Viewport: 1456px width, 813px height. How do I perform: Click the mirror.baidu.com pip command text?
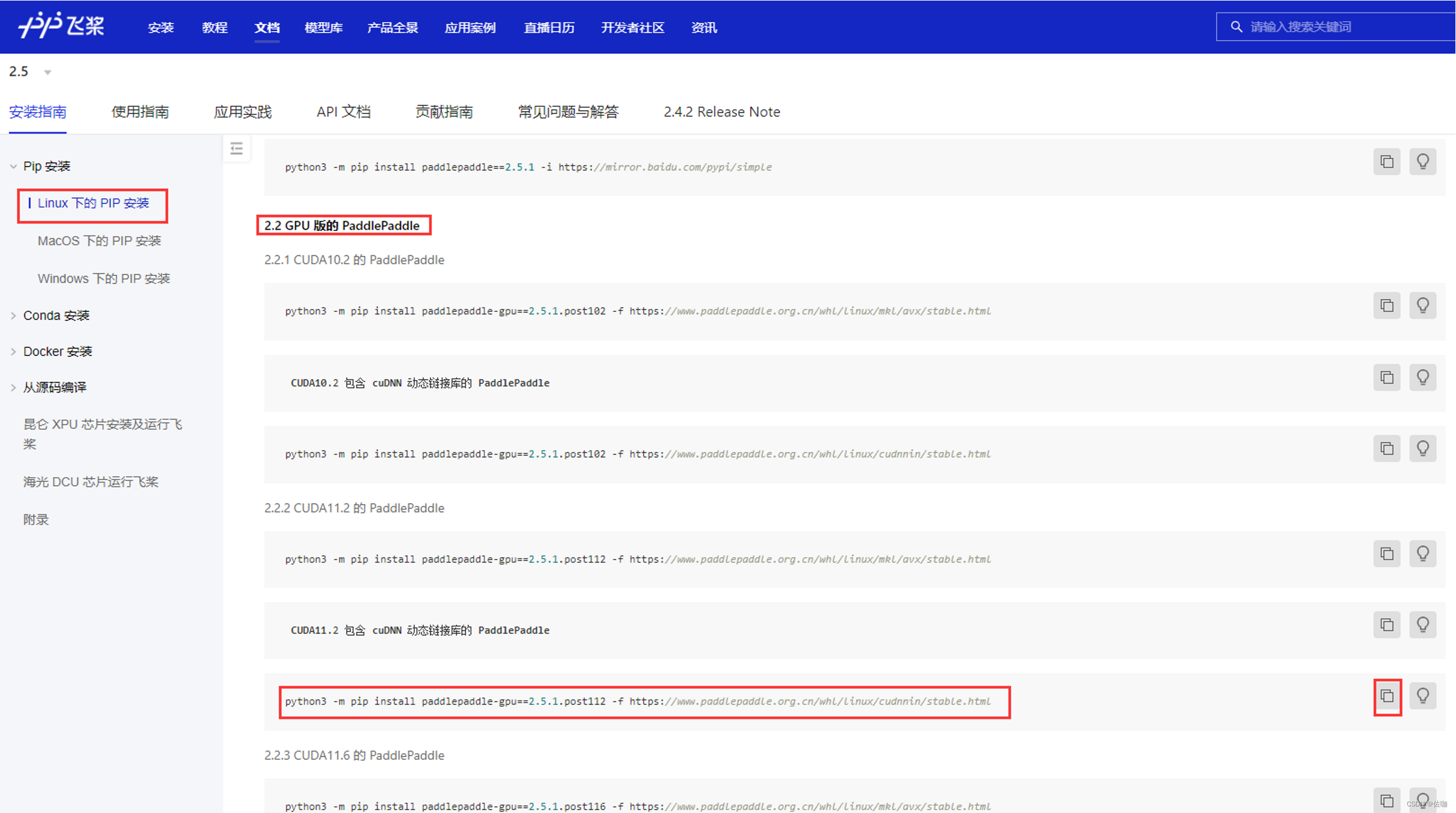528,167
